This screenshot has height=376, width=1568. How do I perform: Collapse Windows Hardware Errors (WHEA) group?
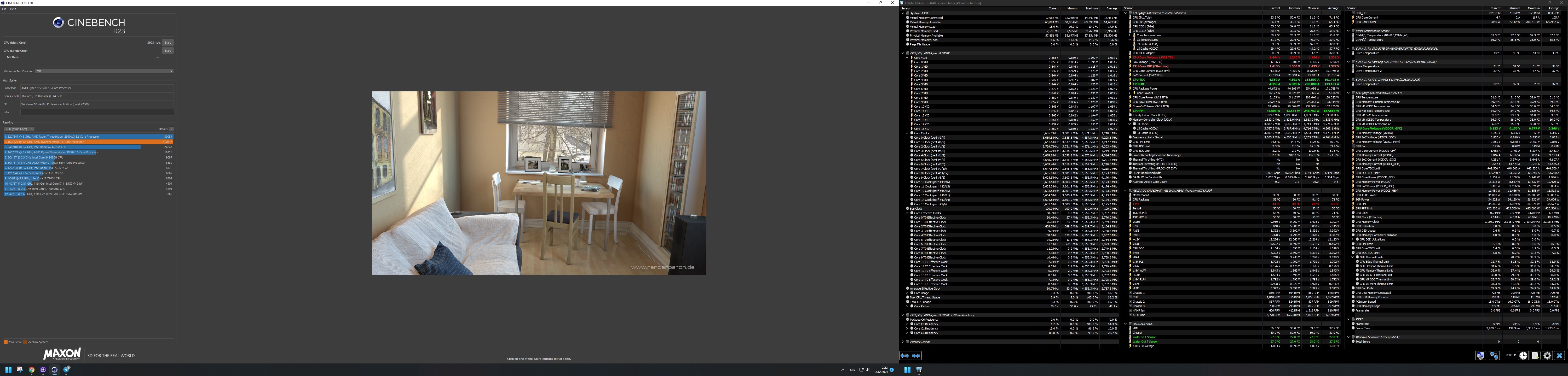(1348, 337)
